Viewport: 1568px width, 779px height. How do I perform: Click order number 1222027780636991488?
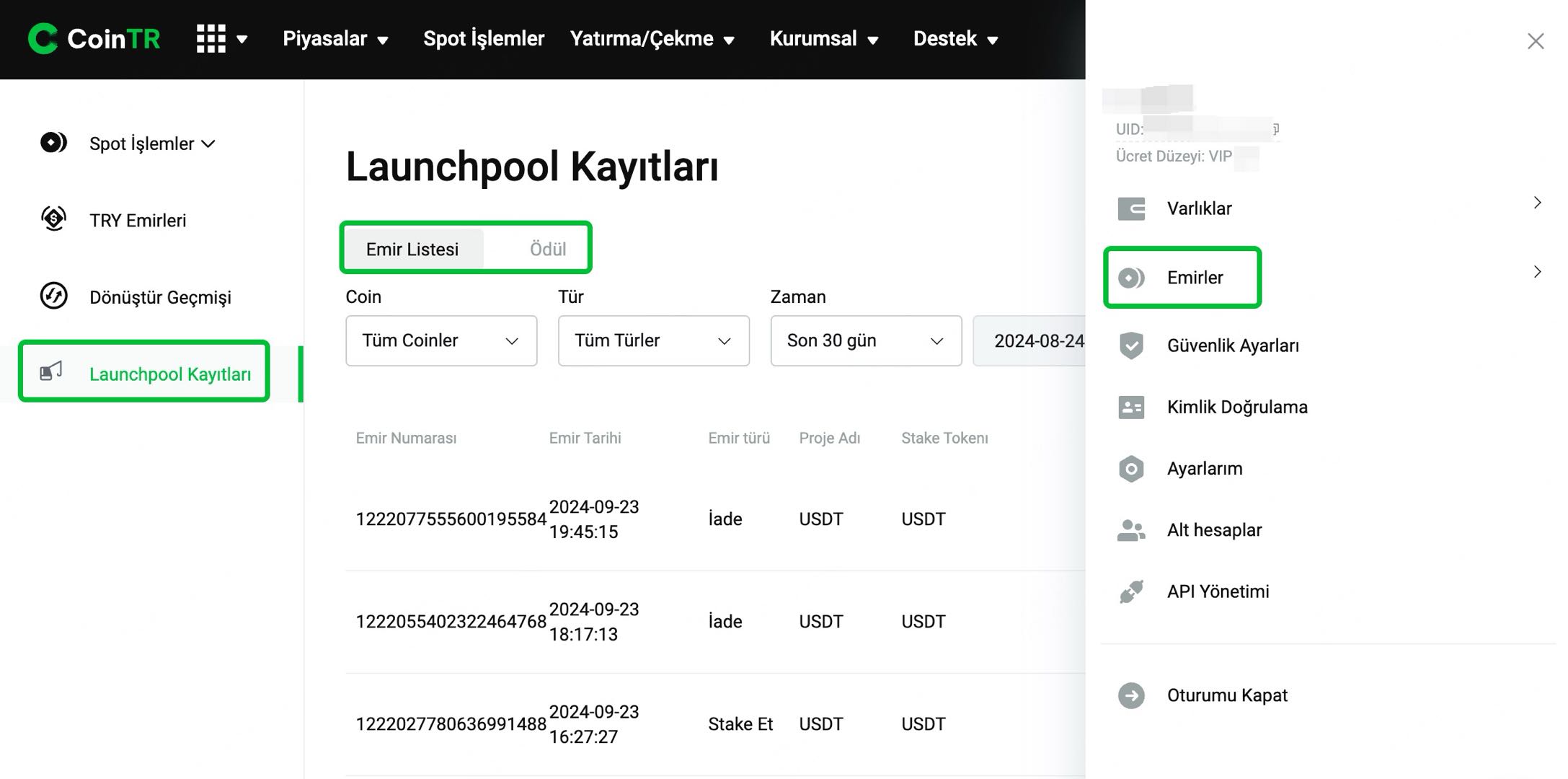click(451, 724)
